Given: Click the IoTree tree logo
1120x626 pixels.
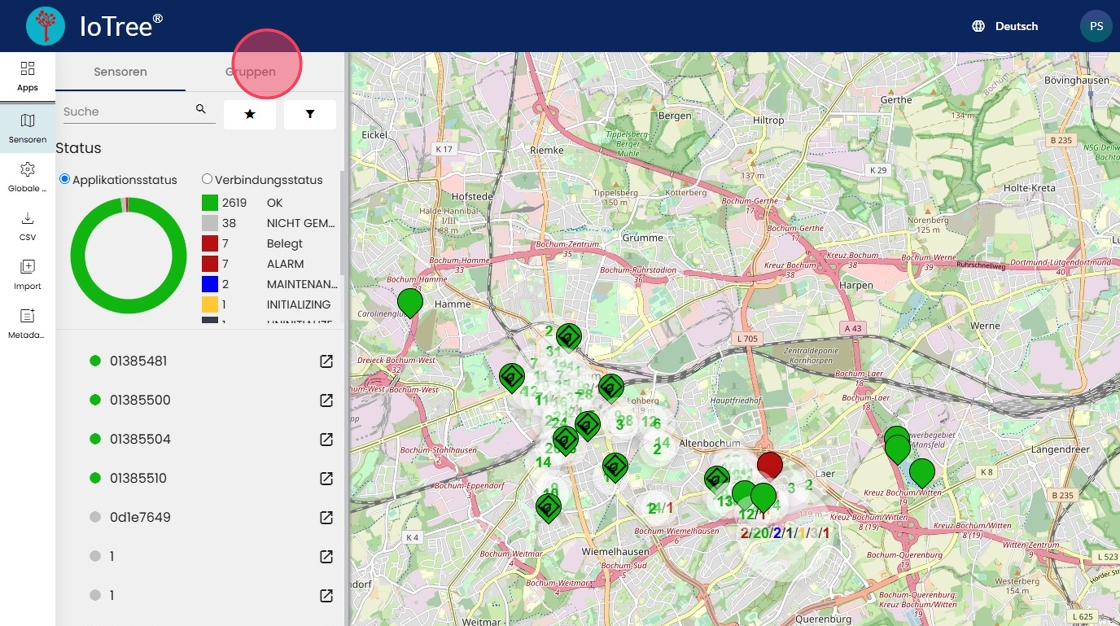Looking at the screenshot, I should click(x=45, y=26).
